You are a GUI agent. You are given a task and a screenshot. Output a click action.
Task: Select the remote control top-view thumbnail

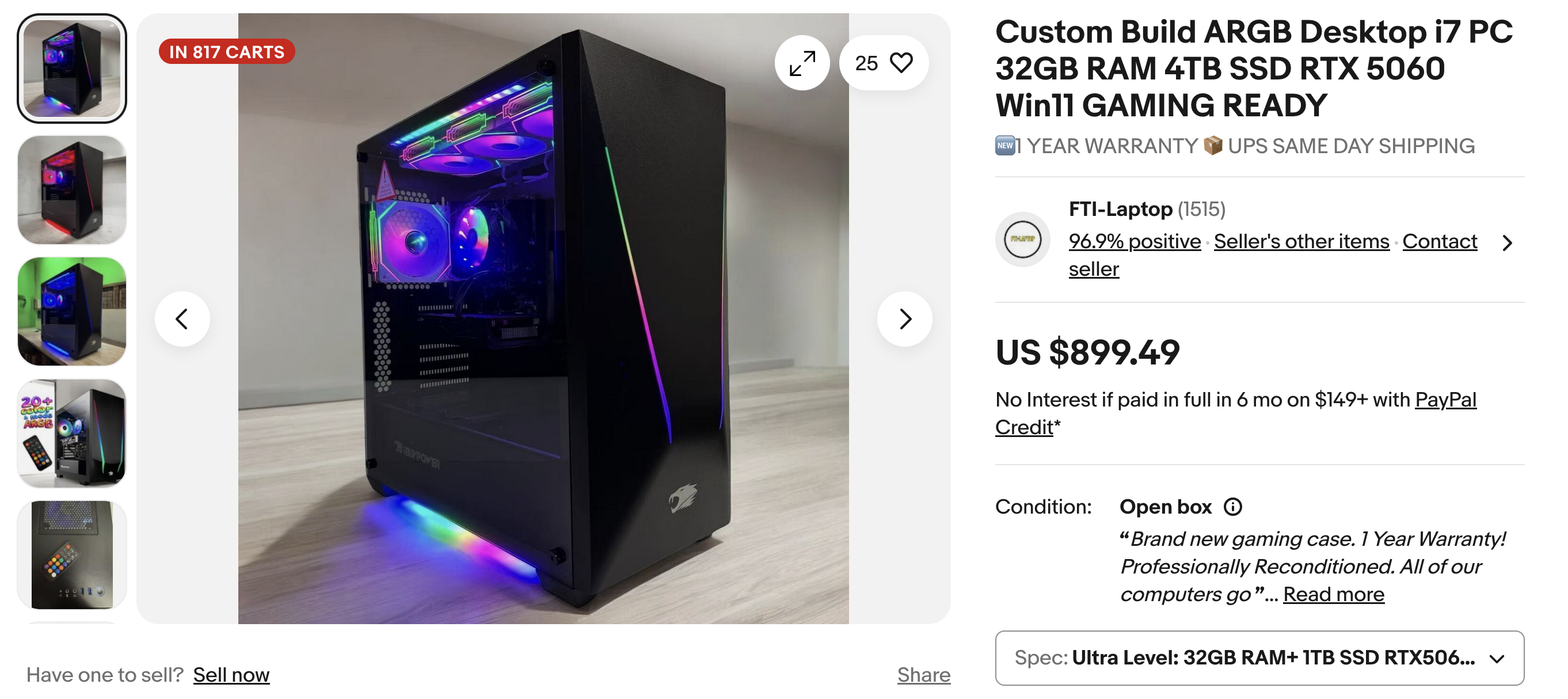coord(72,554)
